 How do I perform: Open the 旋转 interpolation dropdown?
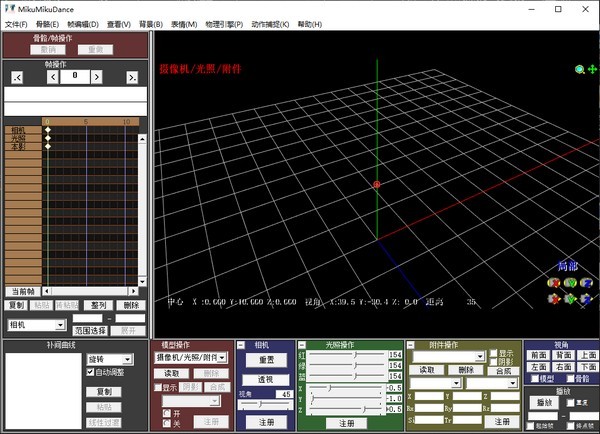click(127, 359)
